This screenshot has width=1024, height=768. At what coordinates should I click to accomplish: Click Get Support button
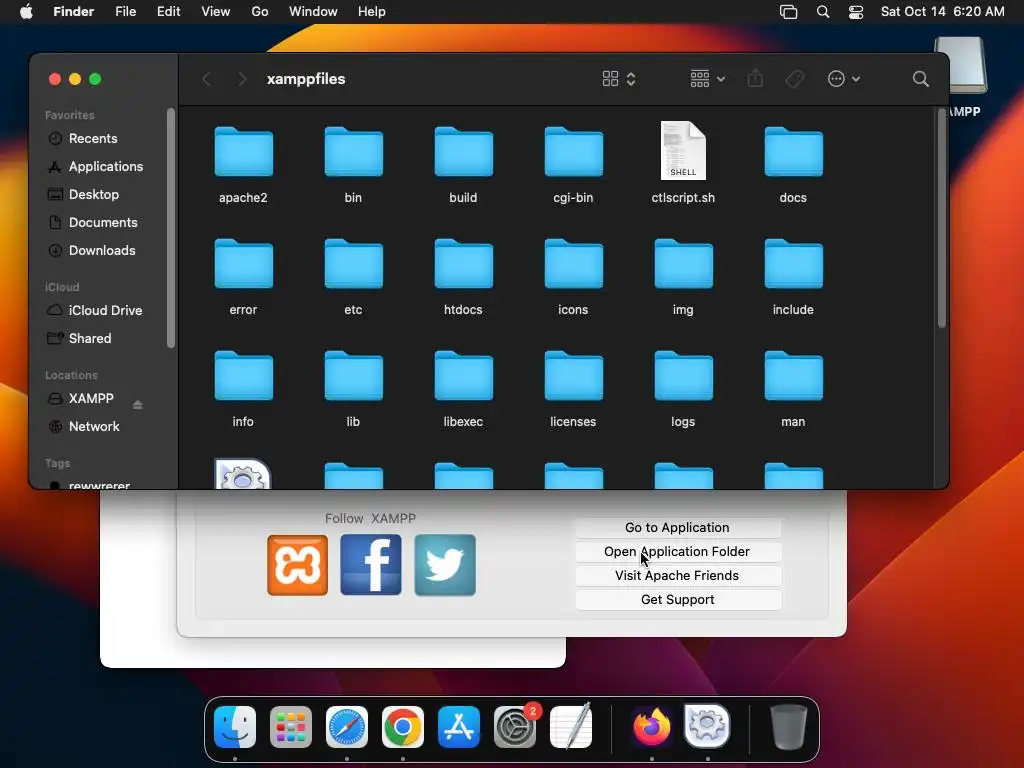click(678, 600)
